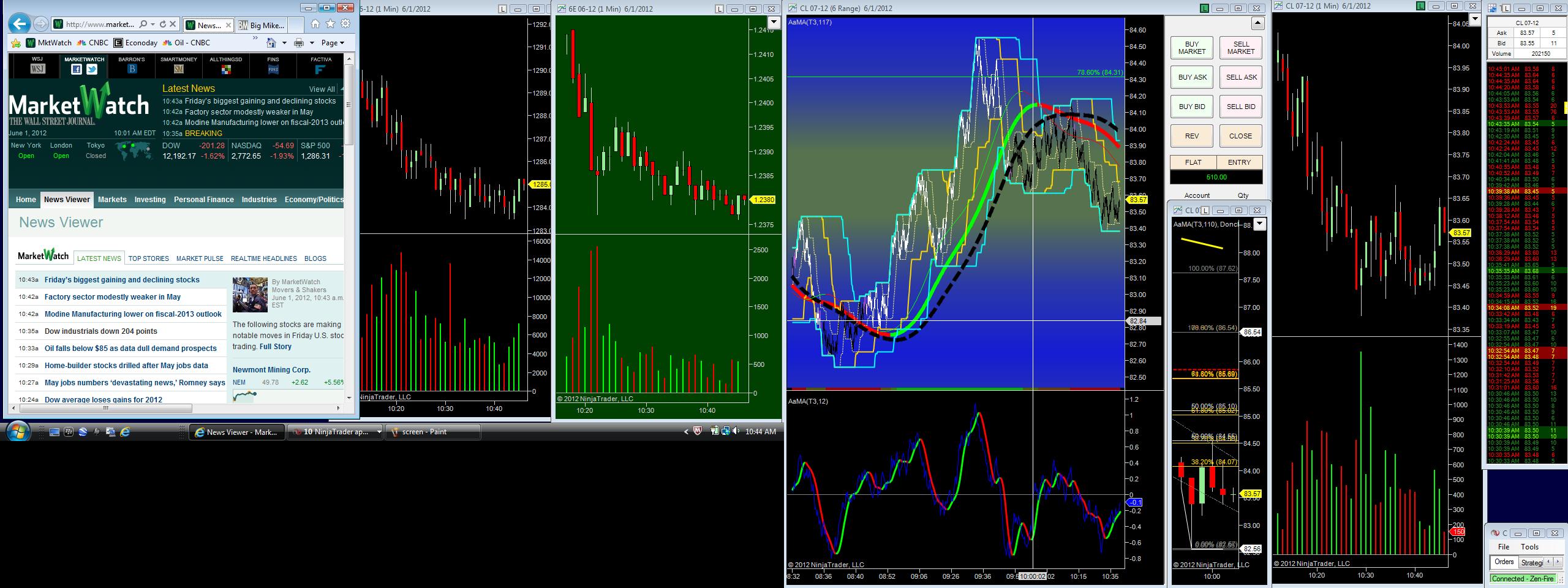The height and width of the screenshot is (588, 1568).
Task: Select the Top Stories news tab
Action: click(148, 258)
